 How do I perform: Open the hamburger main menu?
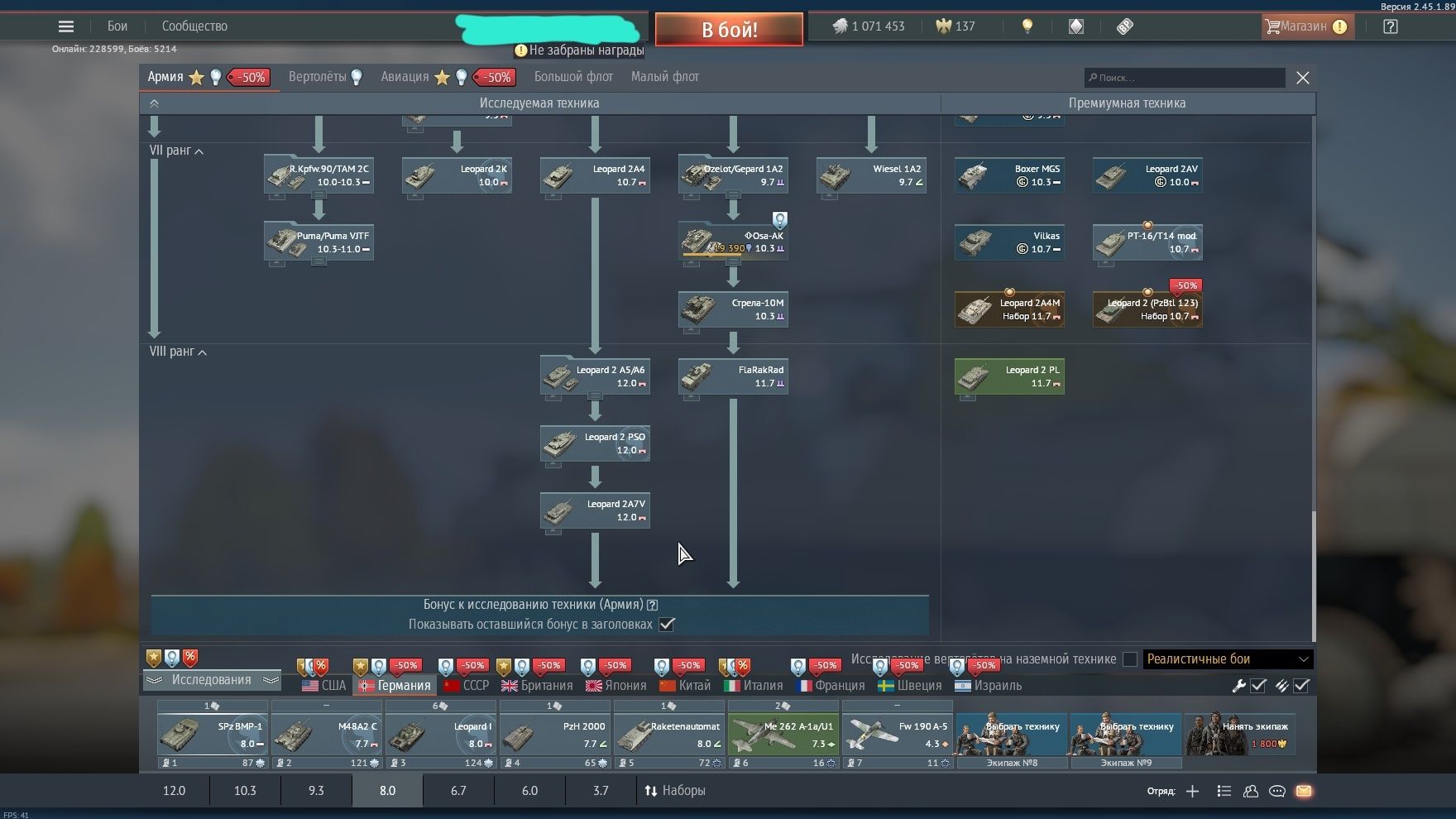click(66, 26)
